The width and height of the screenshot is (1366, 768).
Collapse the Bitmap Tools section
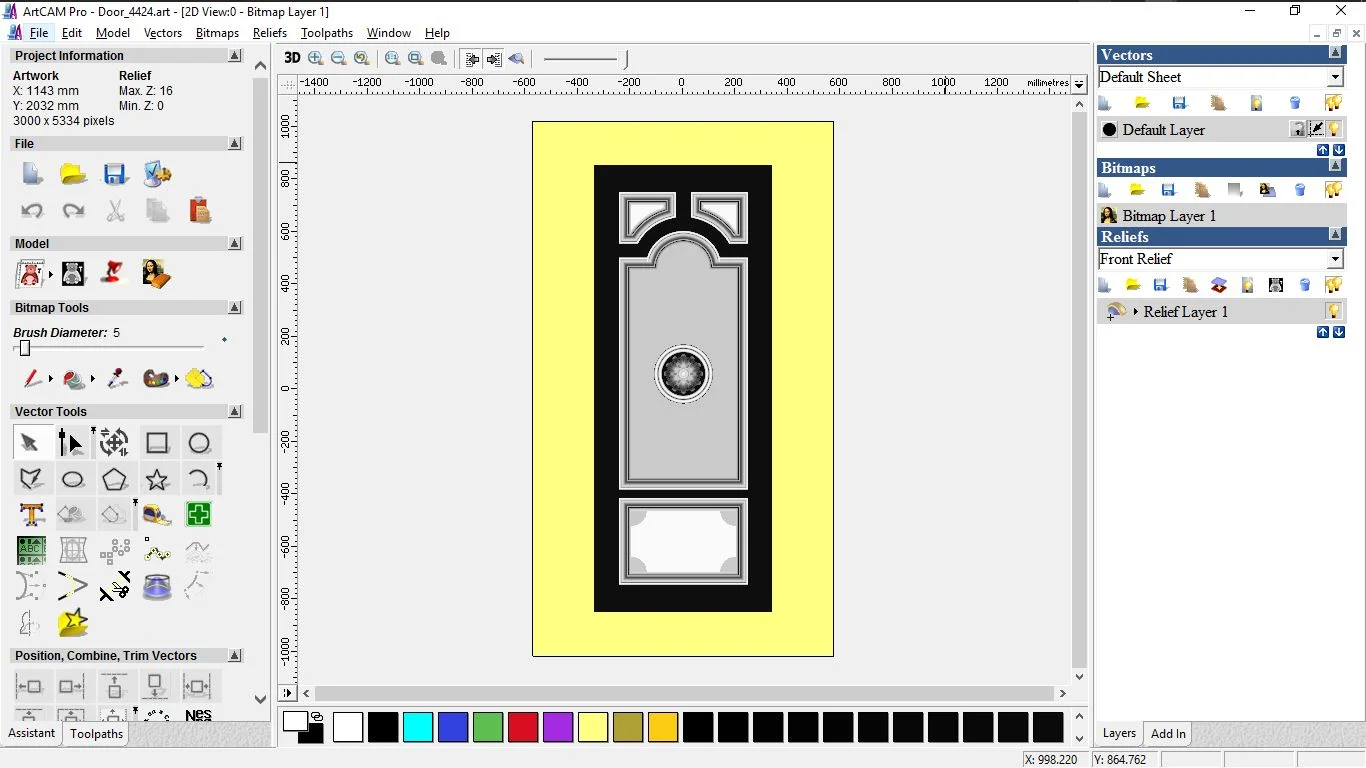tap(235, 308)
